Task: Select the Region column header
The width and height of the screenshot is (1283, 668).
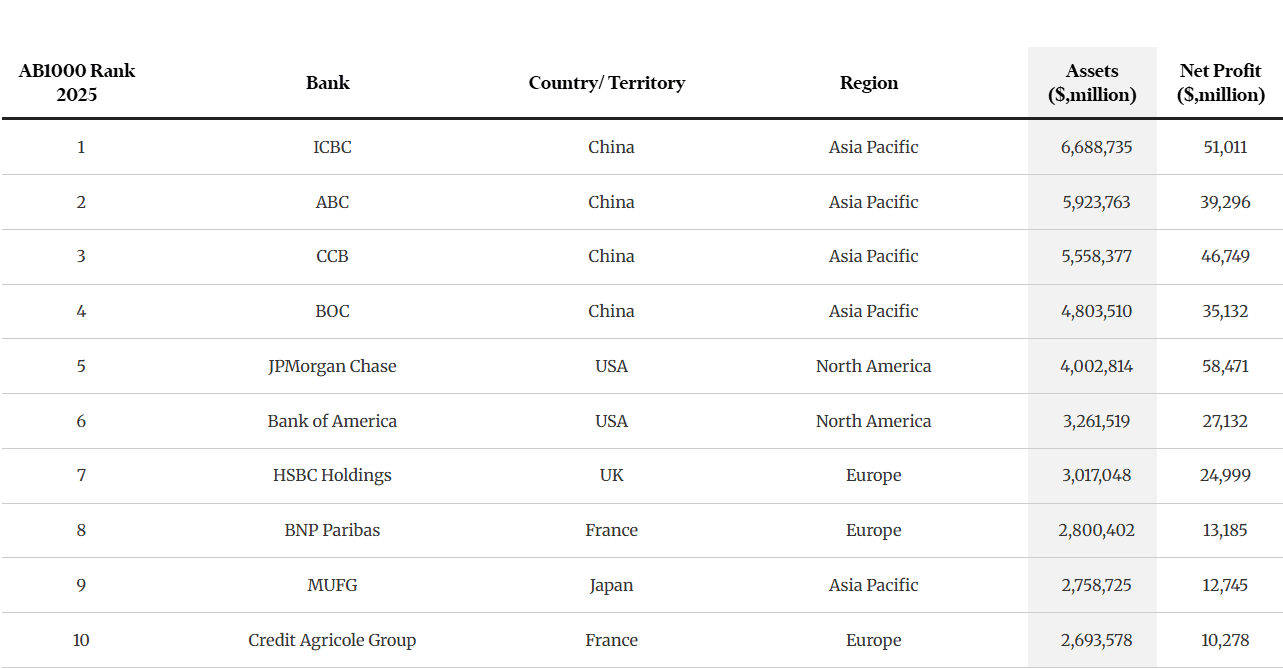Action: click(x=869, y=83)
